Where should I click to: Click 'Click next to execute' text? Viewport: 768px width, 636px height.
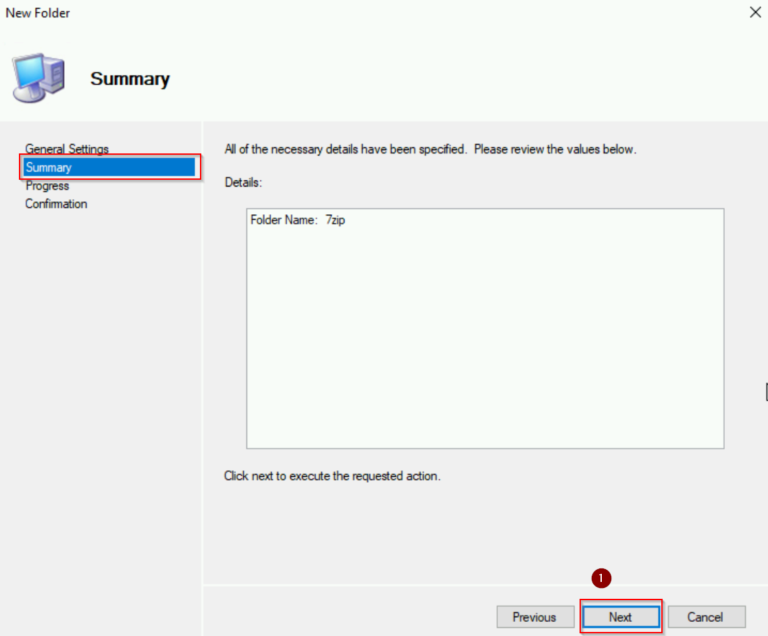(x=332, y=476)
